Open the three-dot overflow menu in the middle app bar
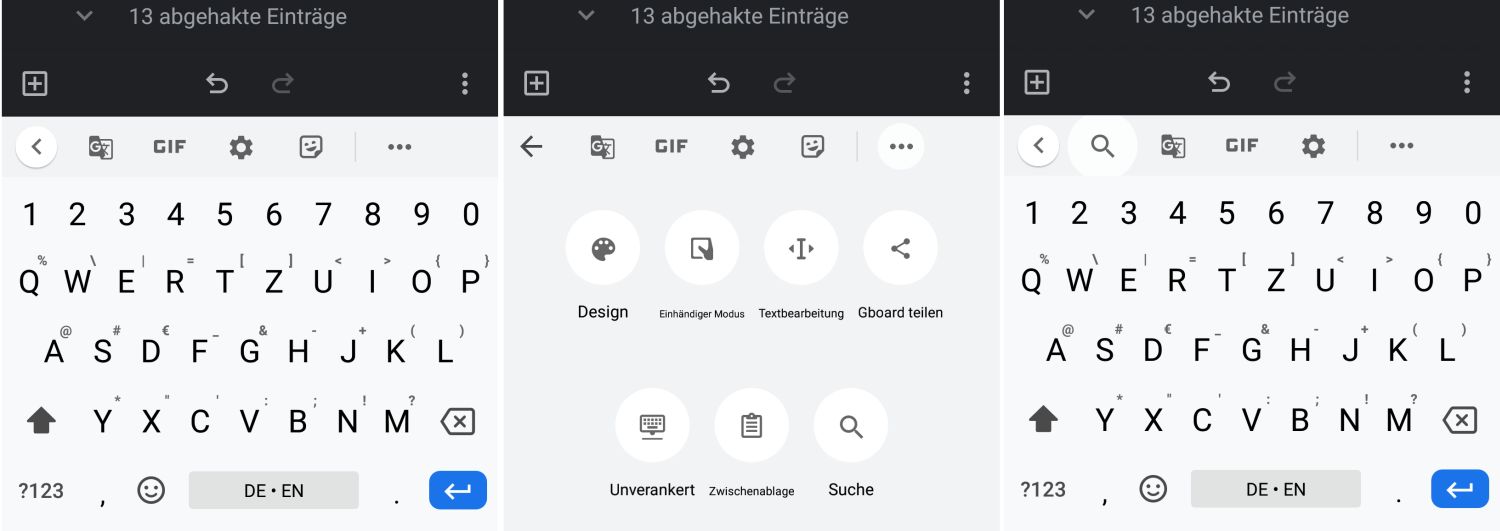Viewport: 1500px width, 531px height. pyautogui.click(x=966, y=83)
